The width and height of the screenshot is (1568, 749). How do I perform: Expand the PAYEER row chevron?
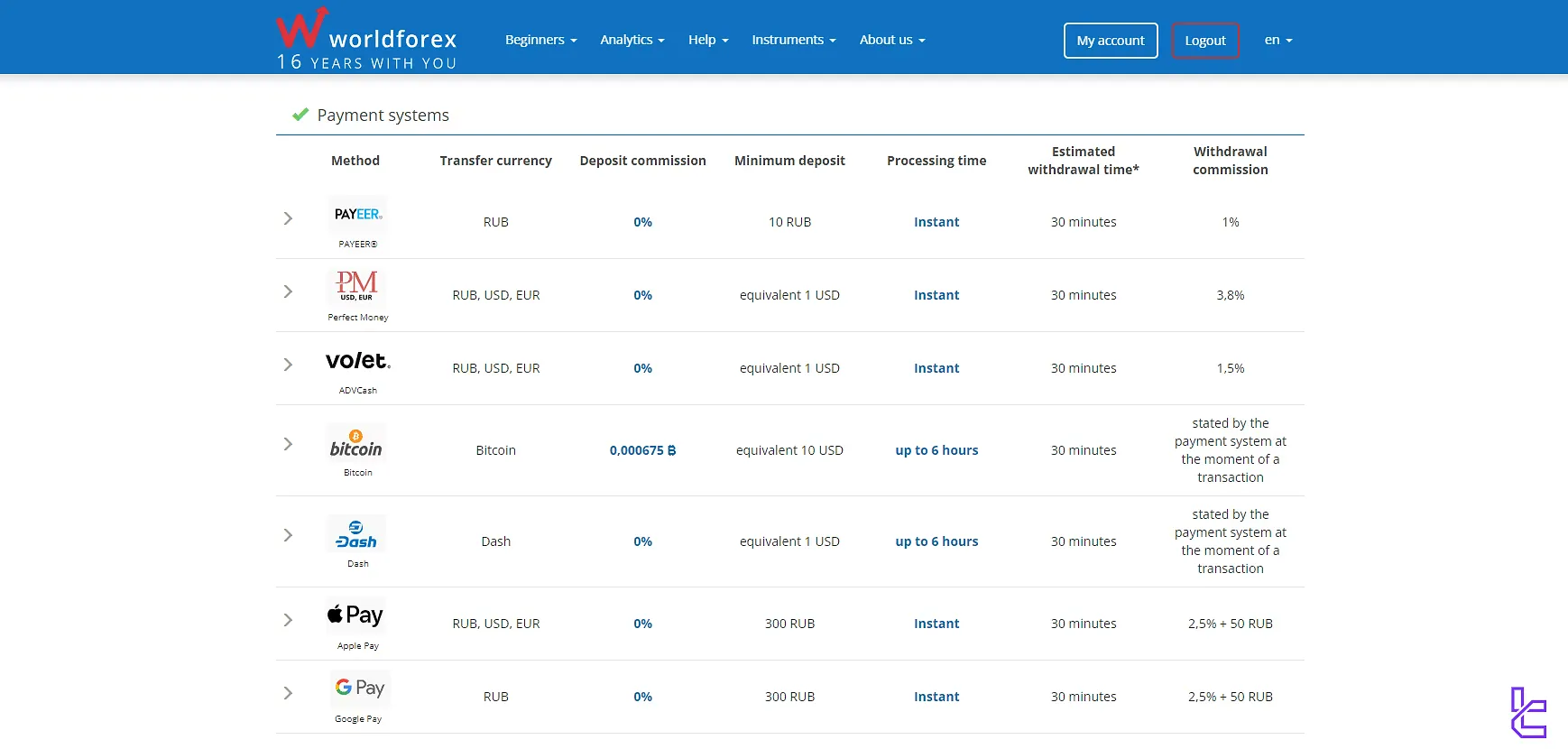pyautogui.click(x=288, y=218)
